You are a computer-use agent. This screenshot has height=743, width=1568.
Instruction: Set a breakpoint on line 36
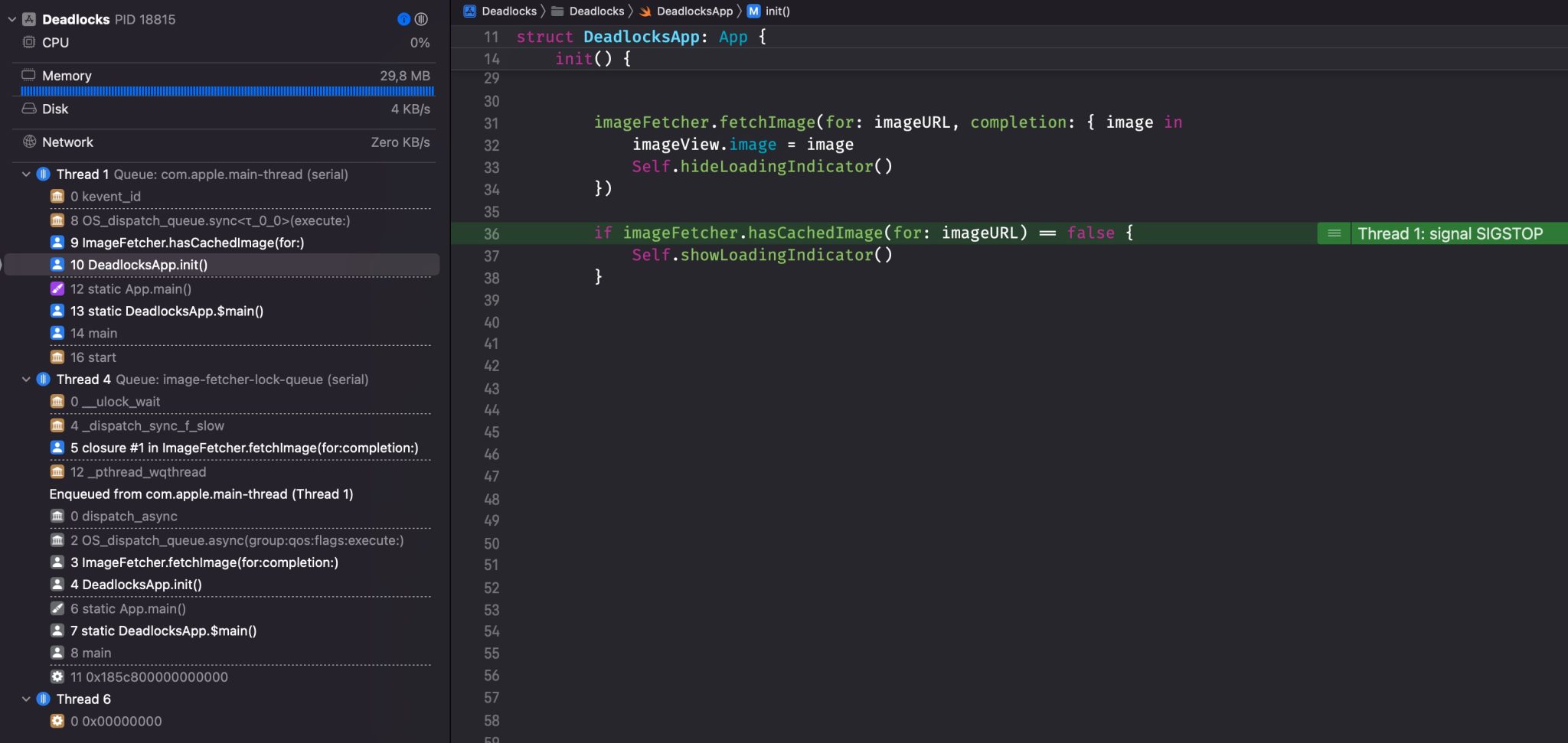point(491,233)
